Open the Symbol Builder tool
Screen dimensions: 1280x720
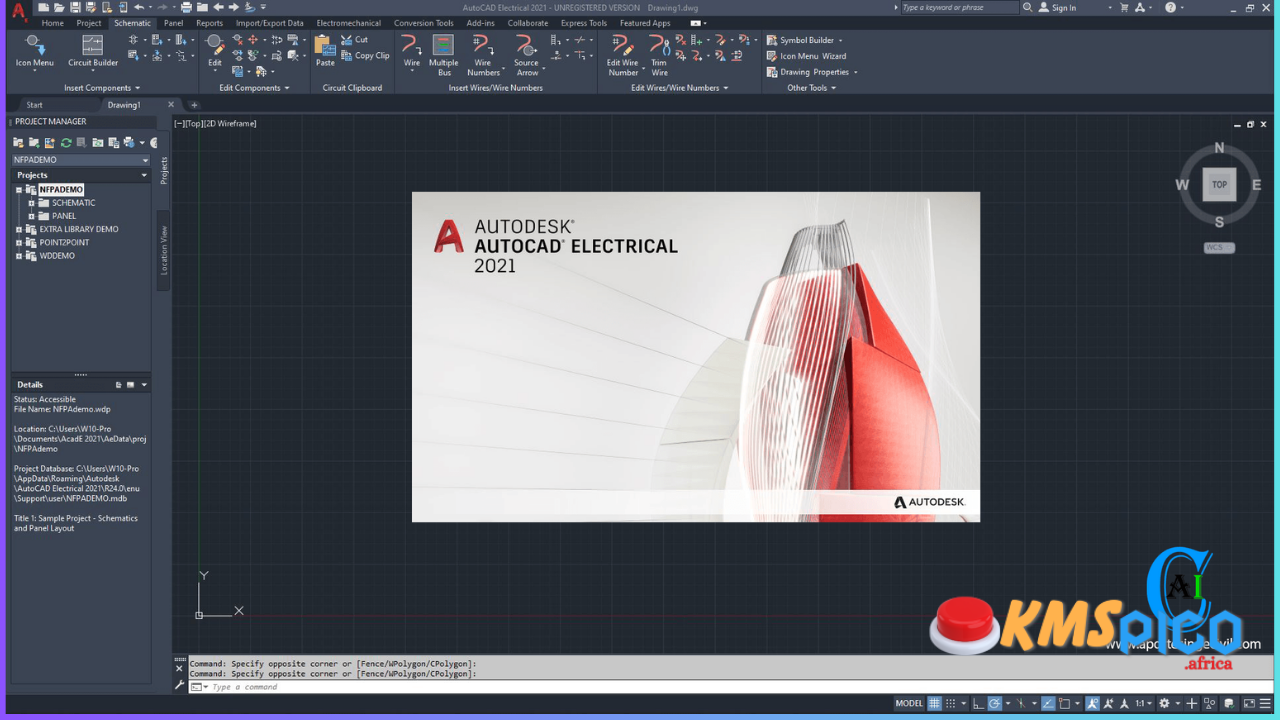pyautogui.click(x=800, y=40)
